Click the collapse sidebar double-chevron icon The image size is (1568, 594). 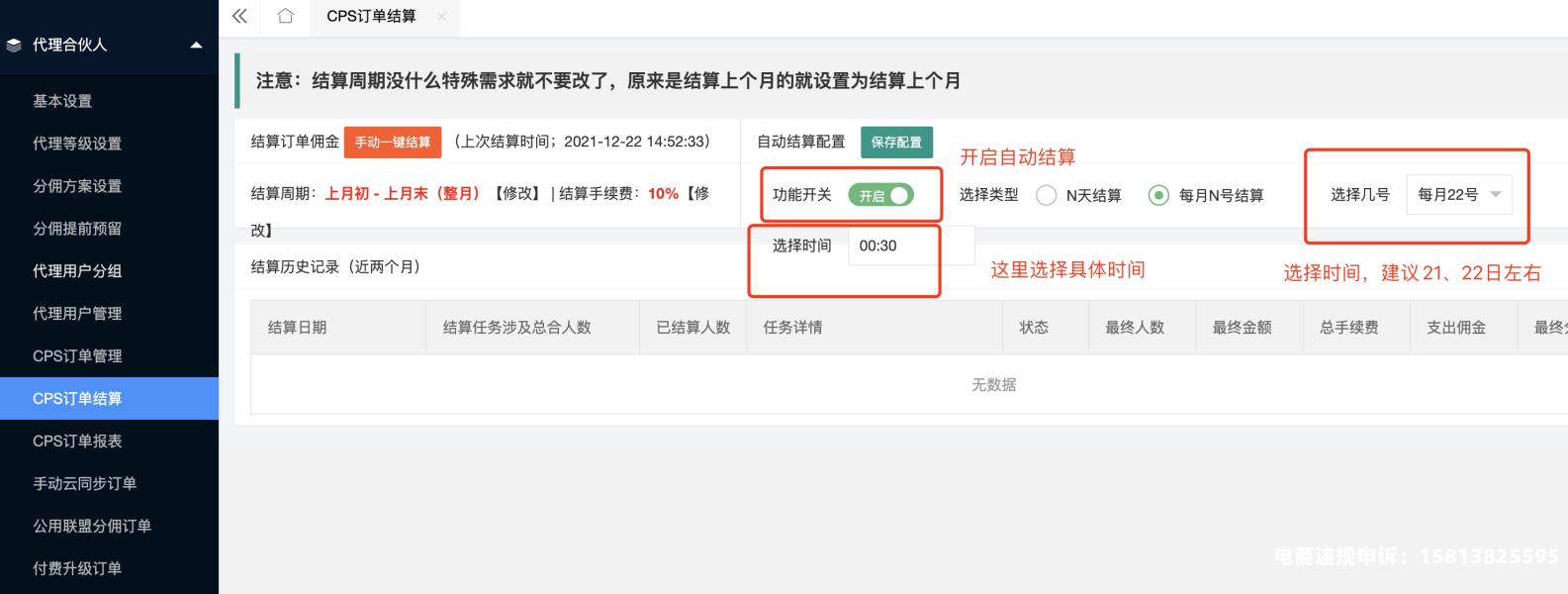click(x=239, y=16)
